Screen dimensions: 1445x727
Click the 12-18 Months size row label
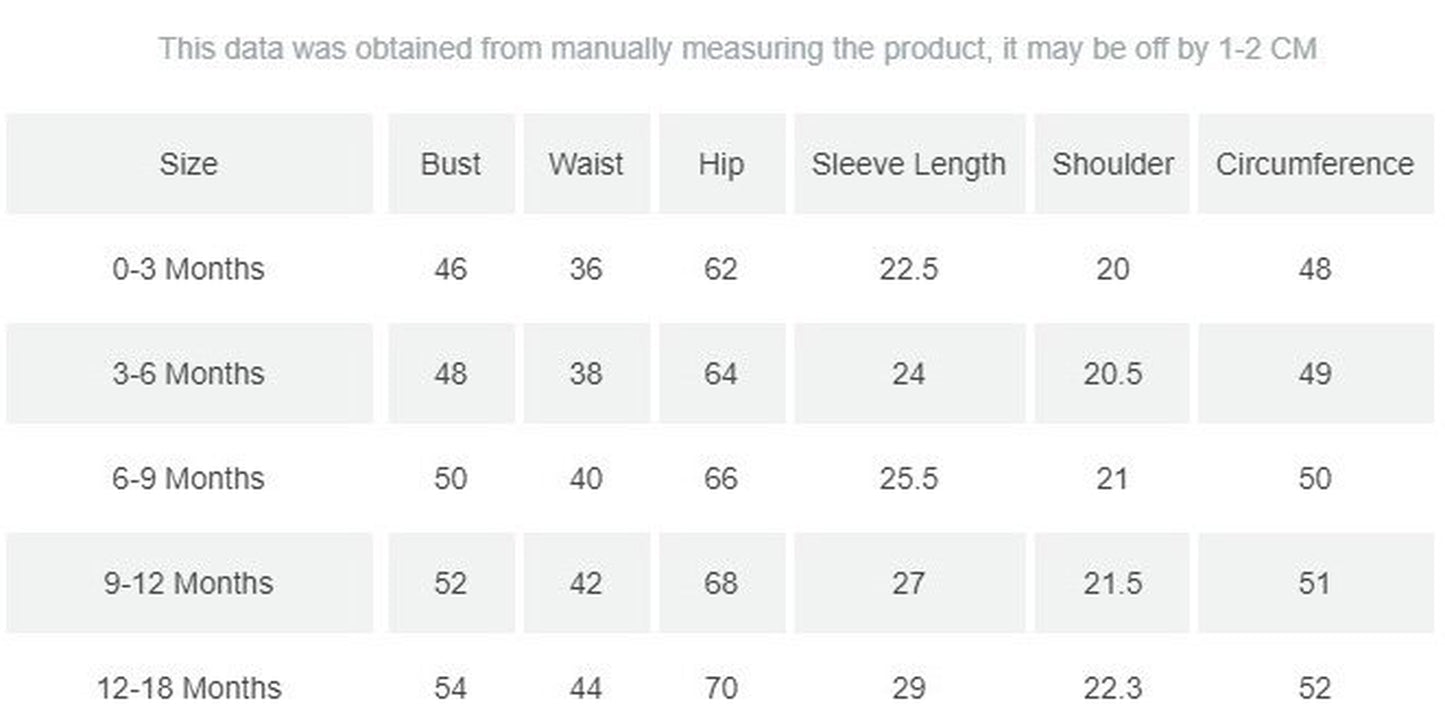tap(188, 688)
